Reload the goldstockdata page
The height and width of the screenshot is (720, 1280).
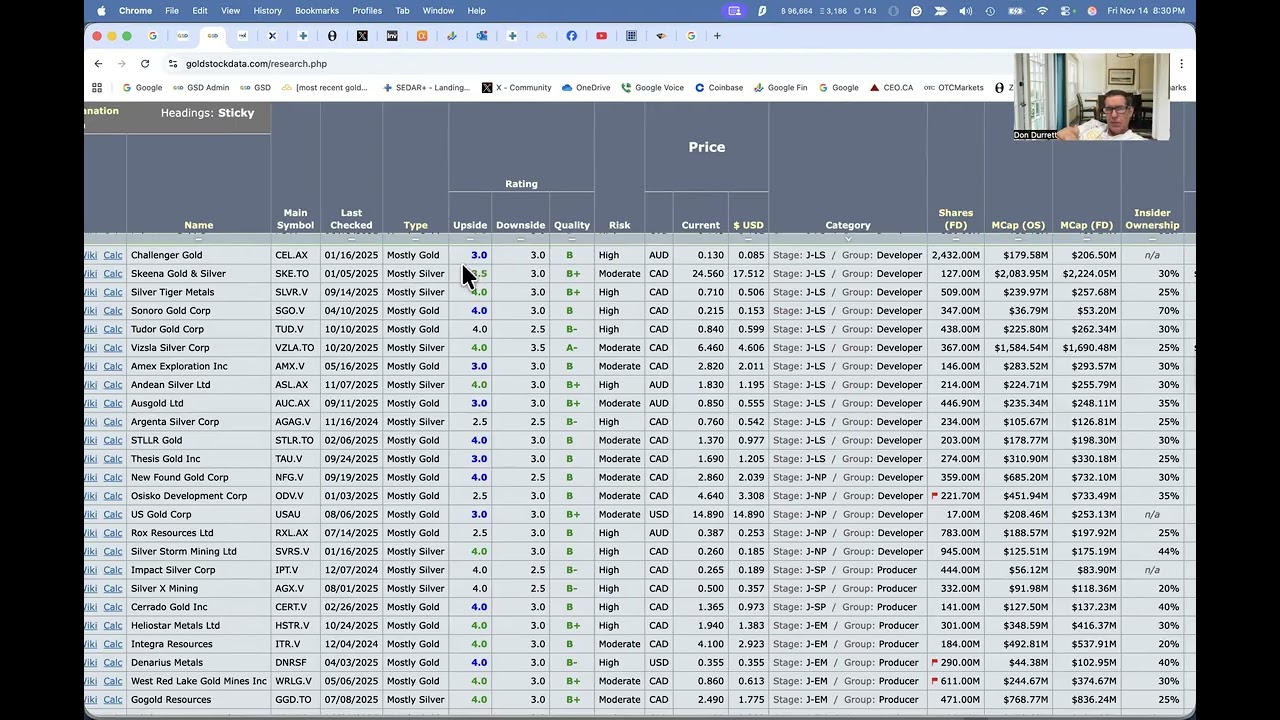145,63
